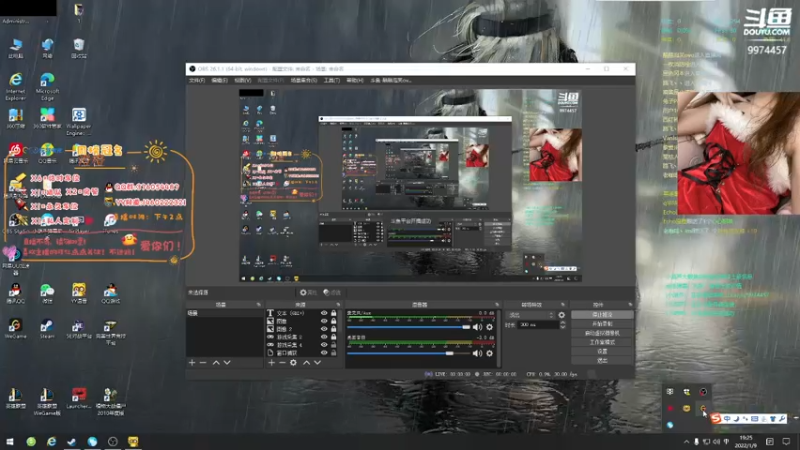Open the transition properties gear icon
The width and height of the screenshot is (800, 450).
(562, 315)
